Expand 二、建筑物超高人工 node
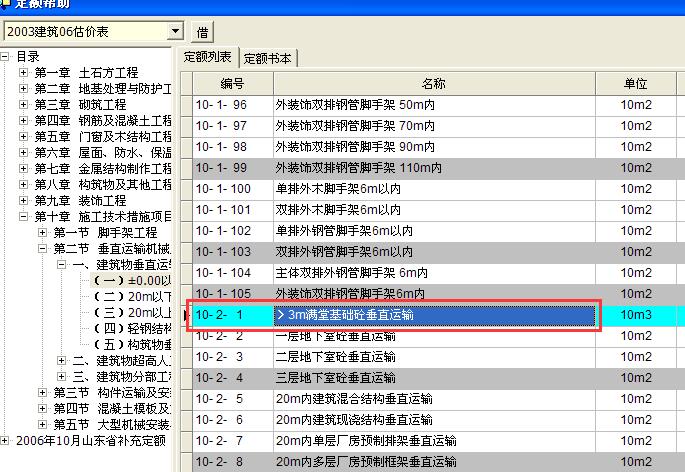Screen dimensions: 685x472 point(62,361)
